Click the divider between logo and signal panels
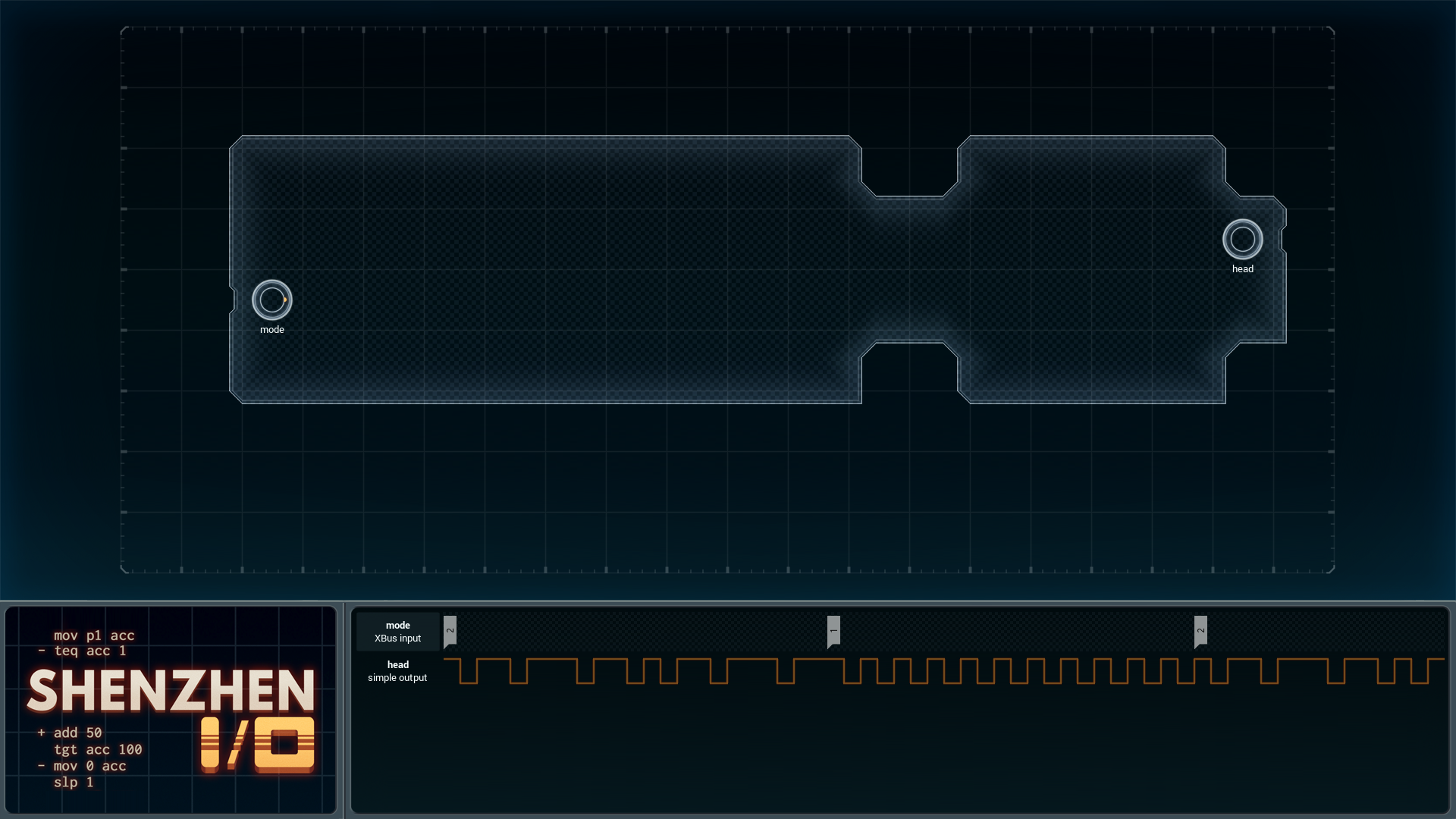Image resolution: width=1456 pixels, height=819 pixels. point(344,710)
